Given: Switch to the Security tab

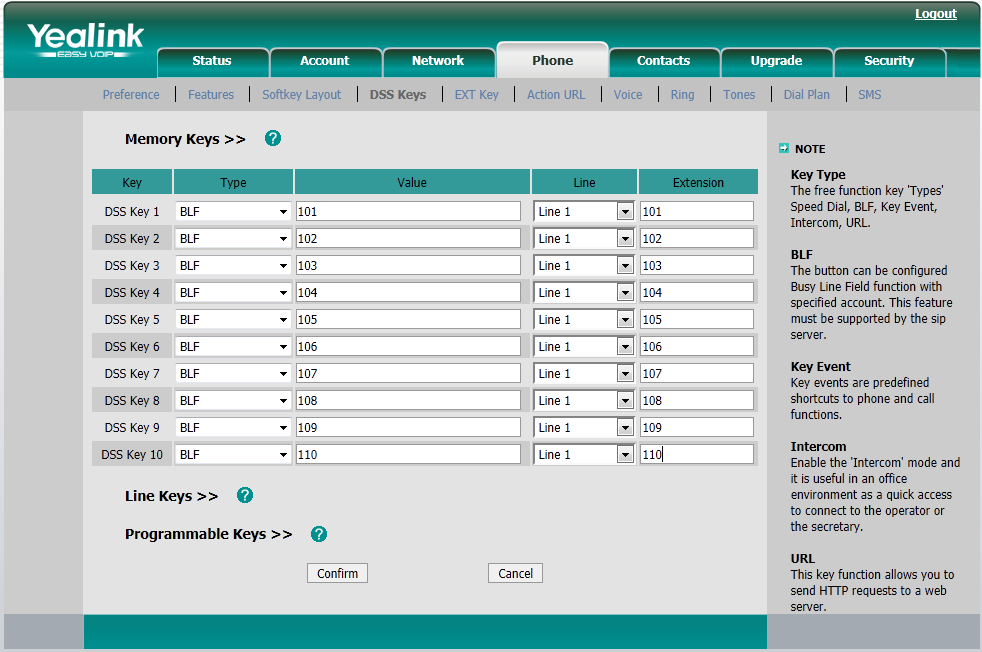Looking at the screenshot, I should (889, 61).
